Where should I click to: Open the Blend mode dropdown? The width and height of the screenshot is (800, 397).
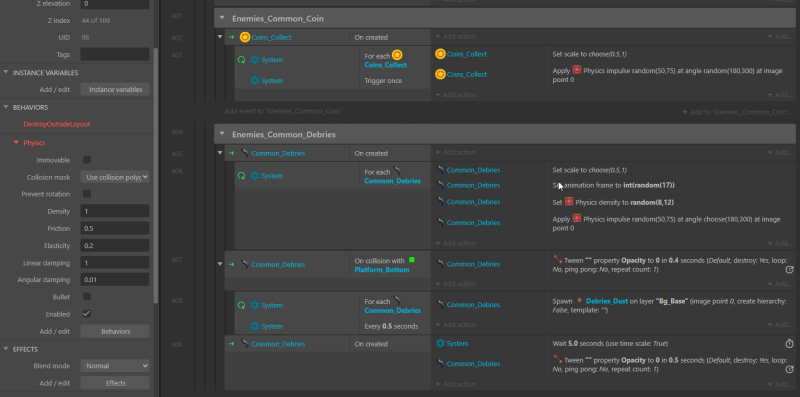point(115,366)
